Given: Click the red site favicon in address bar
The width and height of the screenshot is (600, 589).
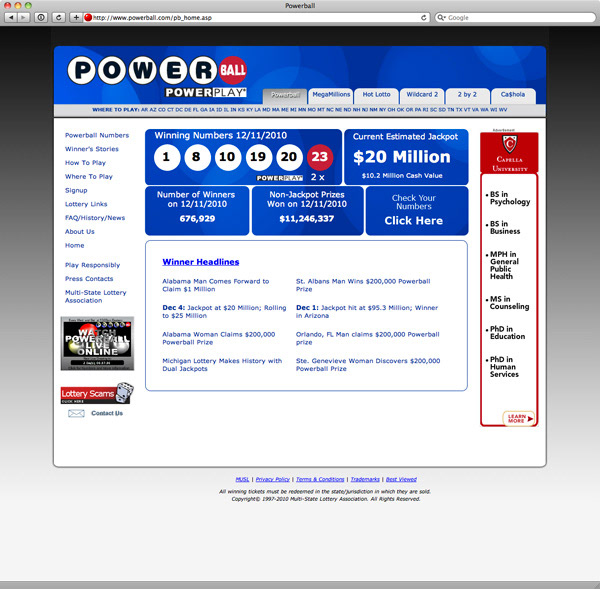Looking at the screenshot, I should (88, 17).
